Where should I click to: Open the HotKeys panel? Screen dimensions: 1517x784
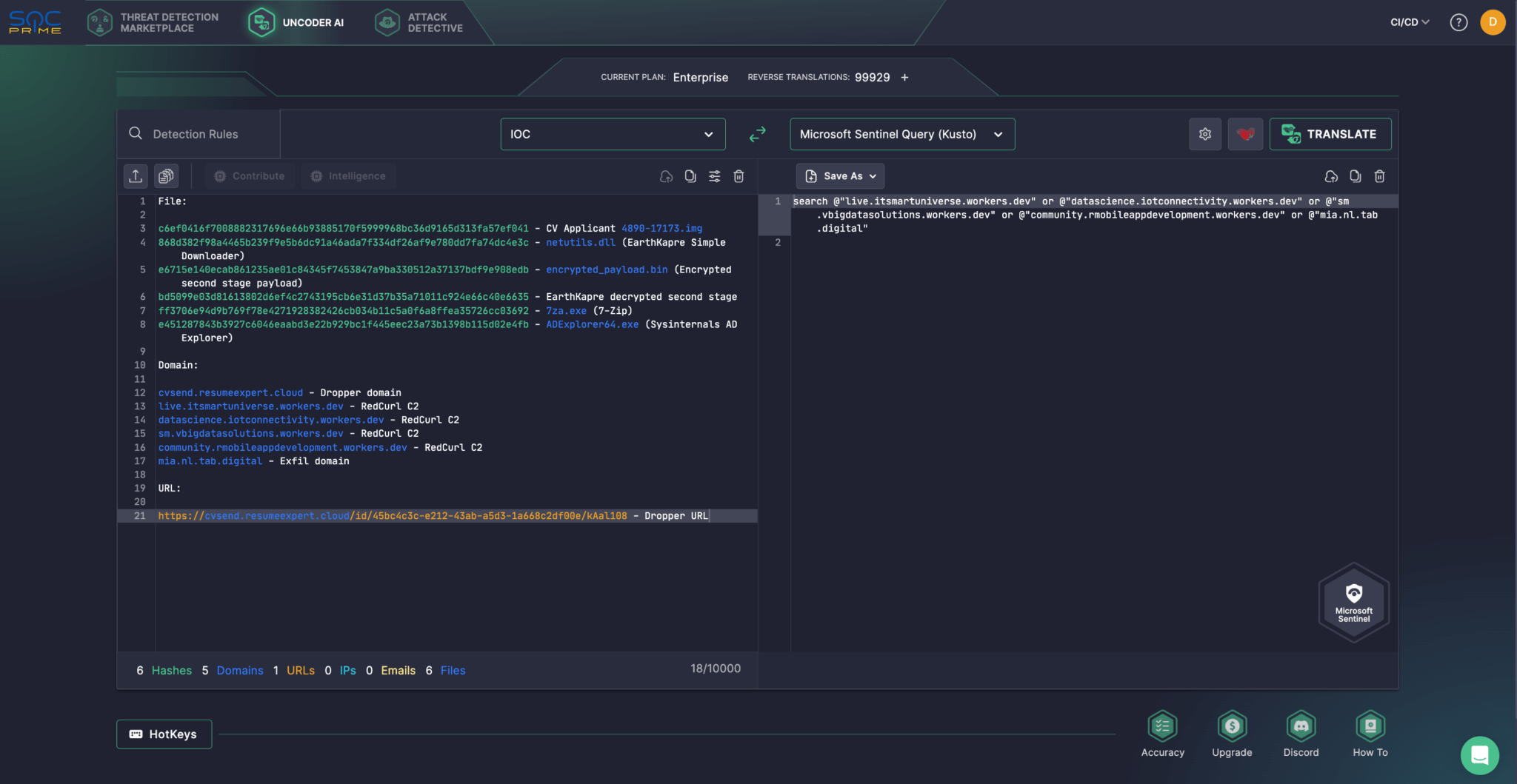[x=164, y=734]
